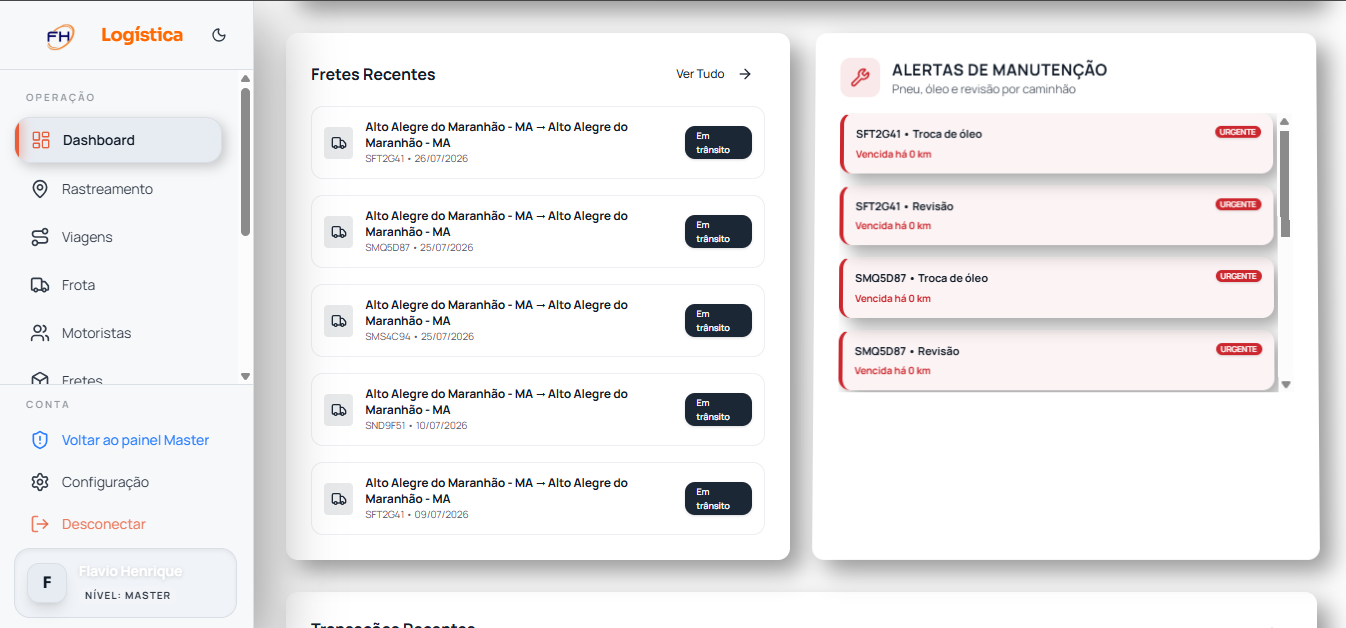Click URGENTE badge on SMQ5D87 Troca de óleo
Screen dimensions: 1346x628
tap(1238, 276)
